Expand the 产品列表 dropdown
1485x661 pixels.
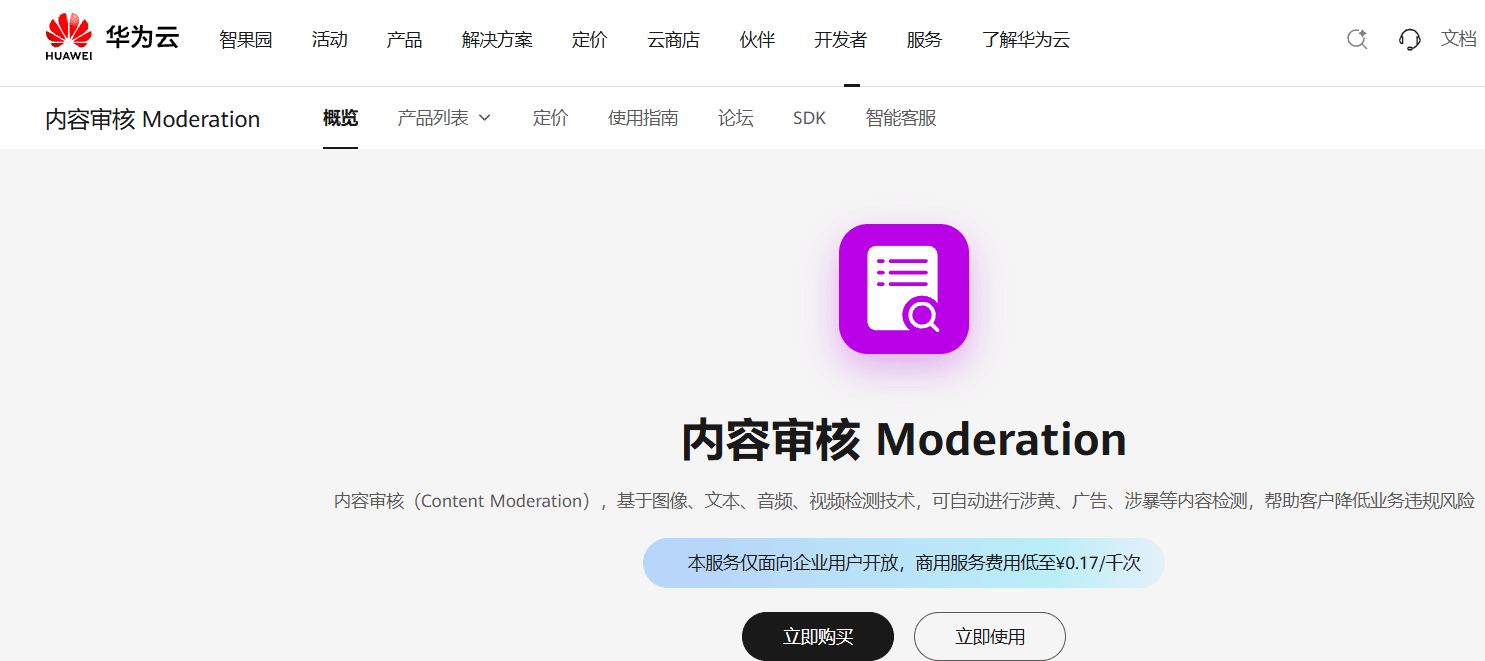tap(444, 118)
